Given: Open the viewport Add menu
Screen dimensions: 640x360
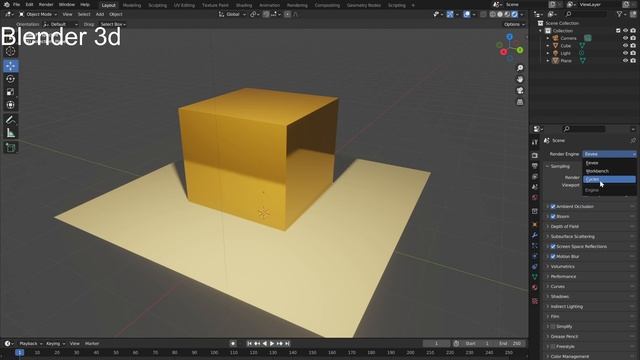Looking at the screenshot, I should click(100, 14).
